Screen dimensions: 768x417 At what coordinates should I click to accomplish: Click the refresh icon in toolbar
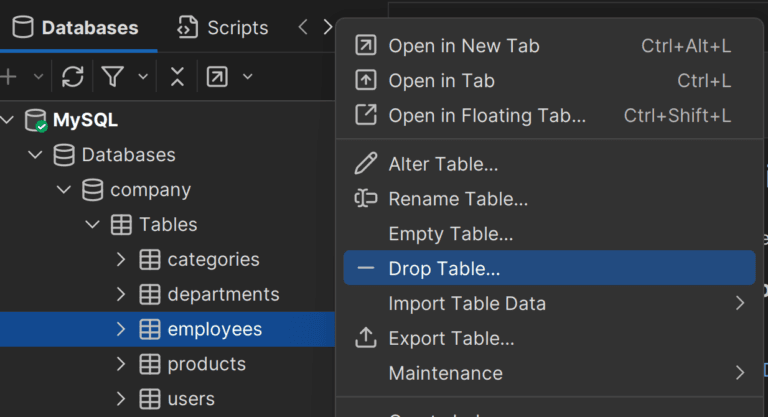coord(72,76)
